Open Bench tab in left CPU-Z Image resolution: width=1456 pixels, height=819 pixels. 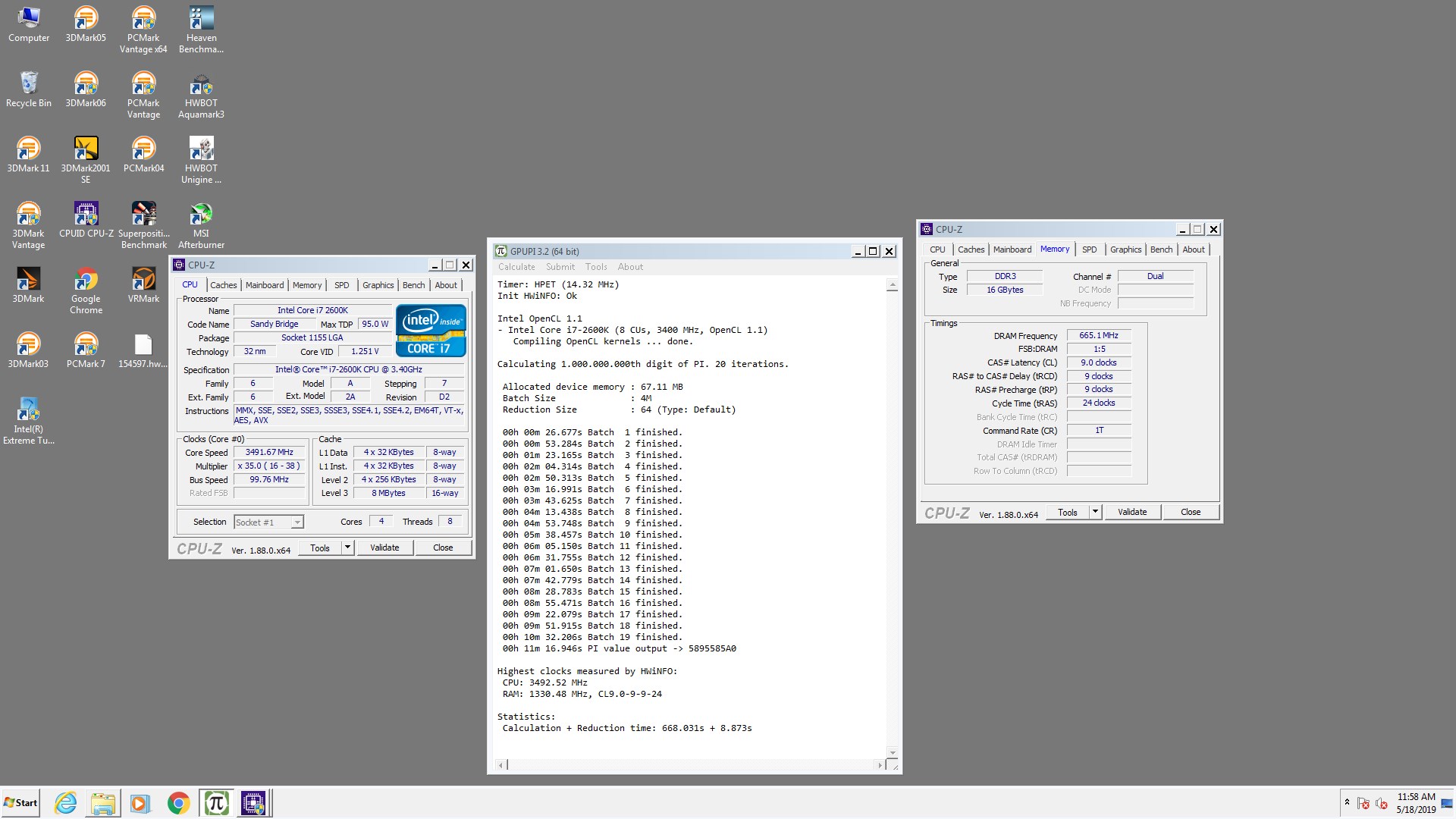tap(413, 285)
